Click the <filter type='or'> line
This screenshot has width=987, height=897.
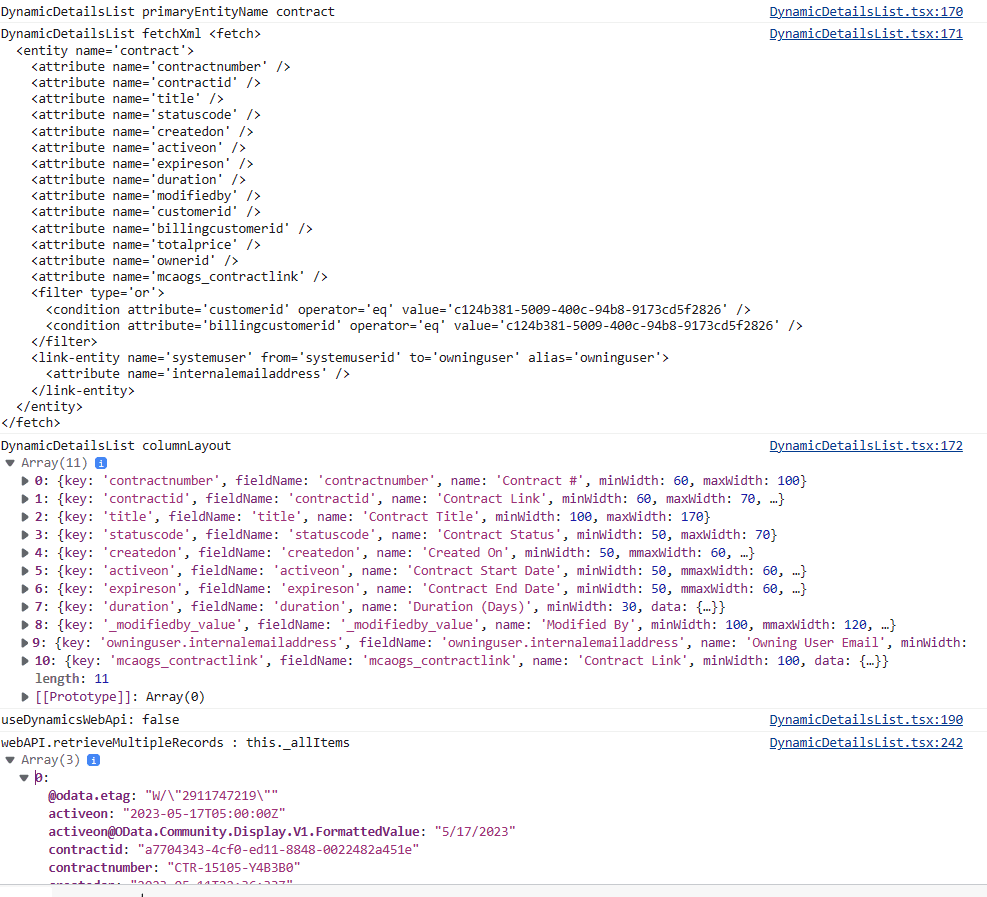point(98,293)
